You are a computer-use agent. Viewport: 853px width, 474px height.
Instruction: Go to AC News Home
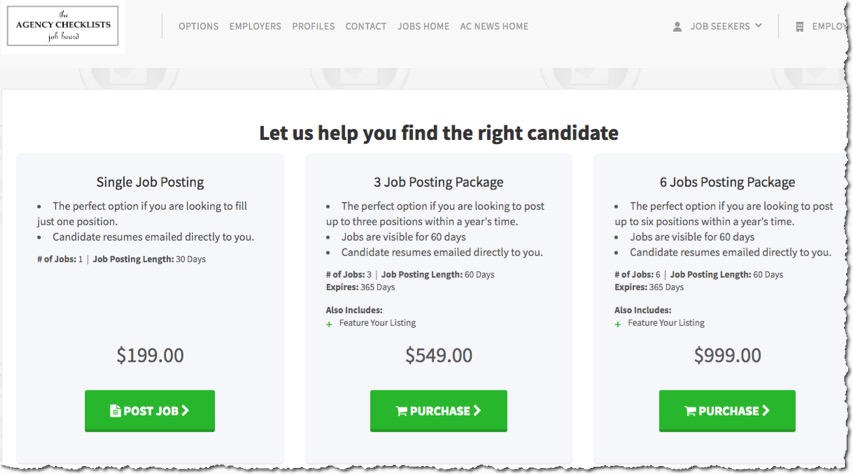pyautogui.click(x=495, y=26)
